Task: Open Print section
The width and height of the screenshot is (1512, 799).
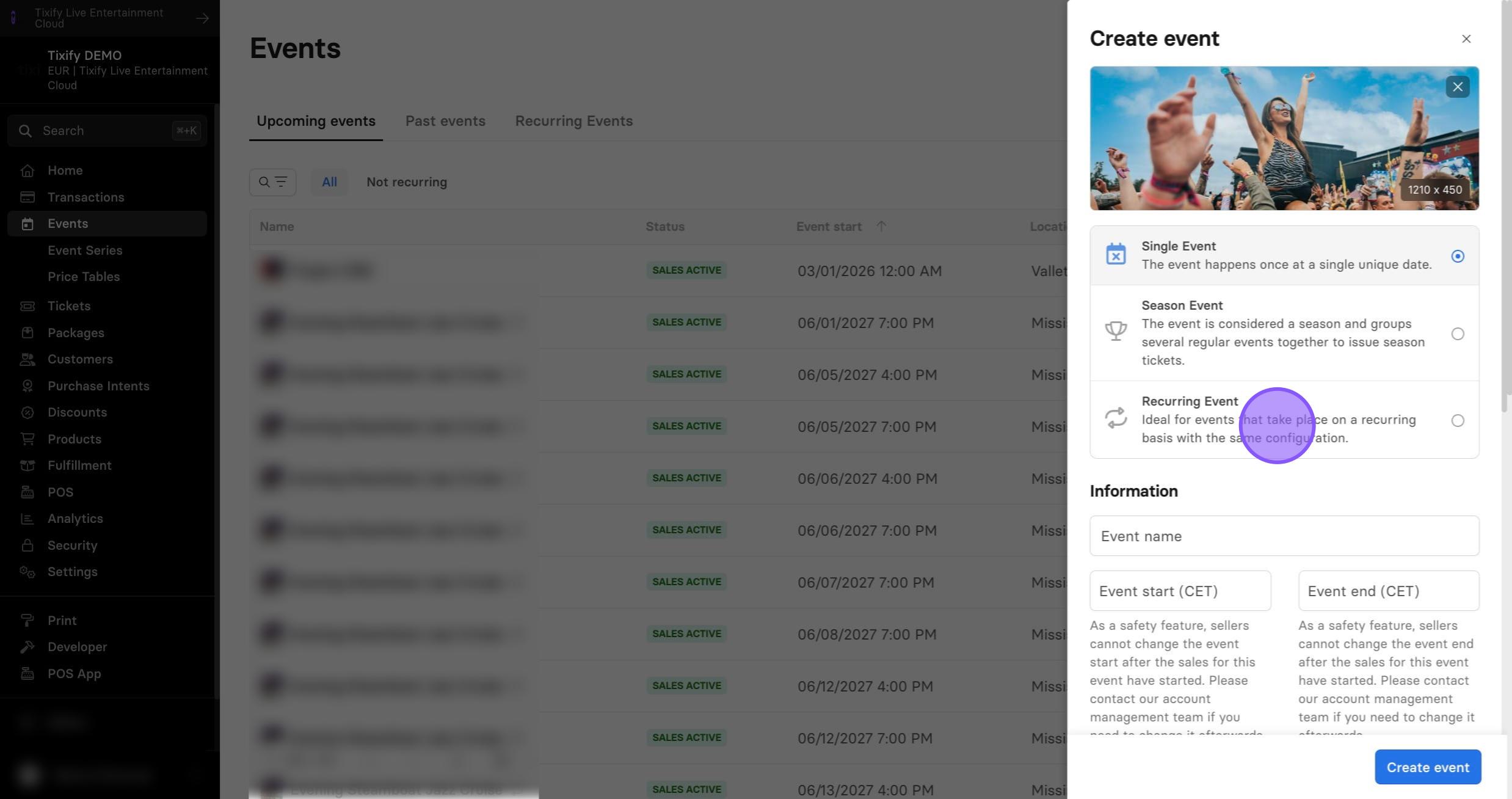Action: pyautogui.click(x=62, y=621)
